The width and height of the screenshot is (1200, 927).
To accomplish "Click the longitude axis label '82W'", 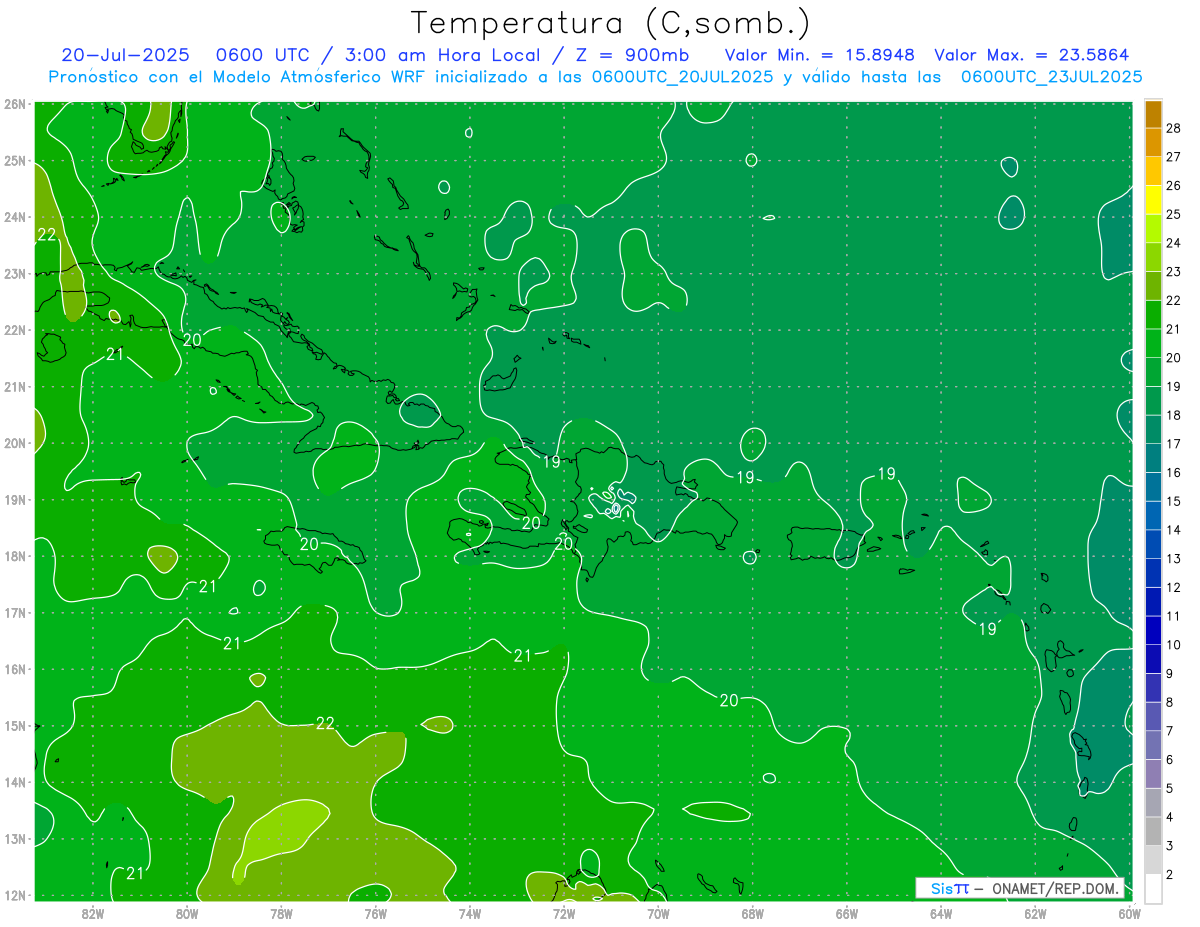I will click(x=93, y=913).
